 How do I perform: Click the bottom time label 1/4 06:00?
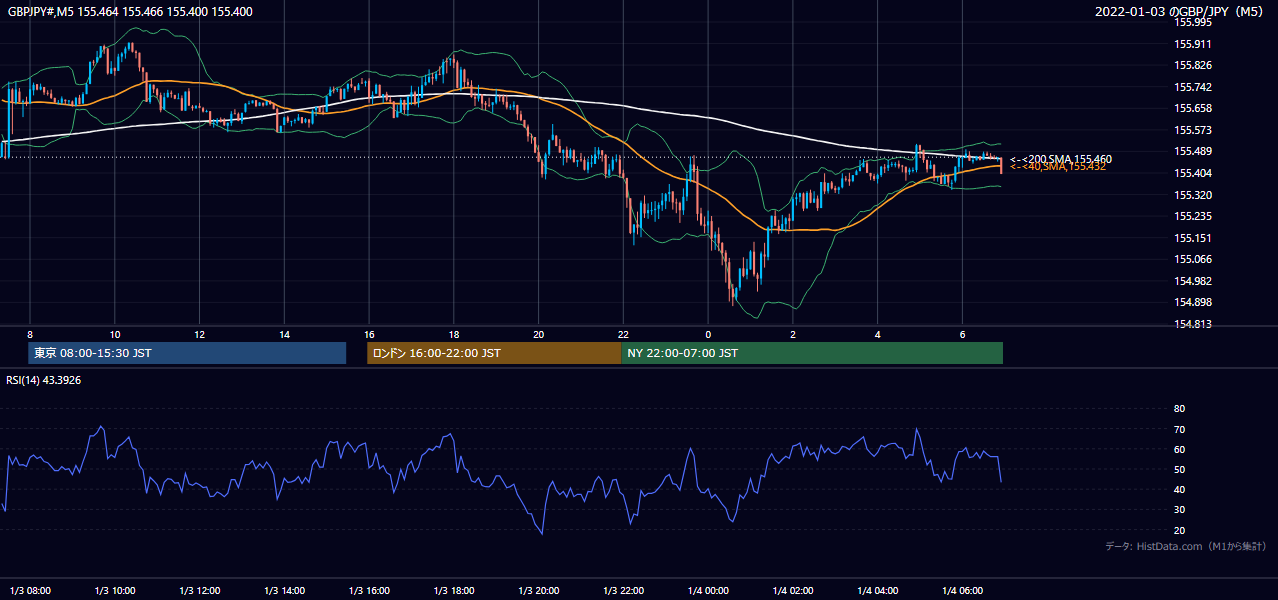(x=963, y=590)
